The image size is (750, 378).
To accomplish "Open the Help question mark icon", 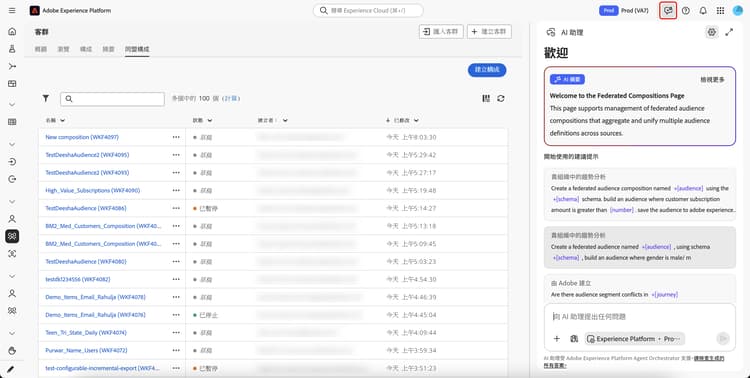I will (686, 11).
